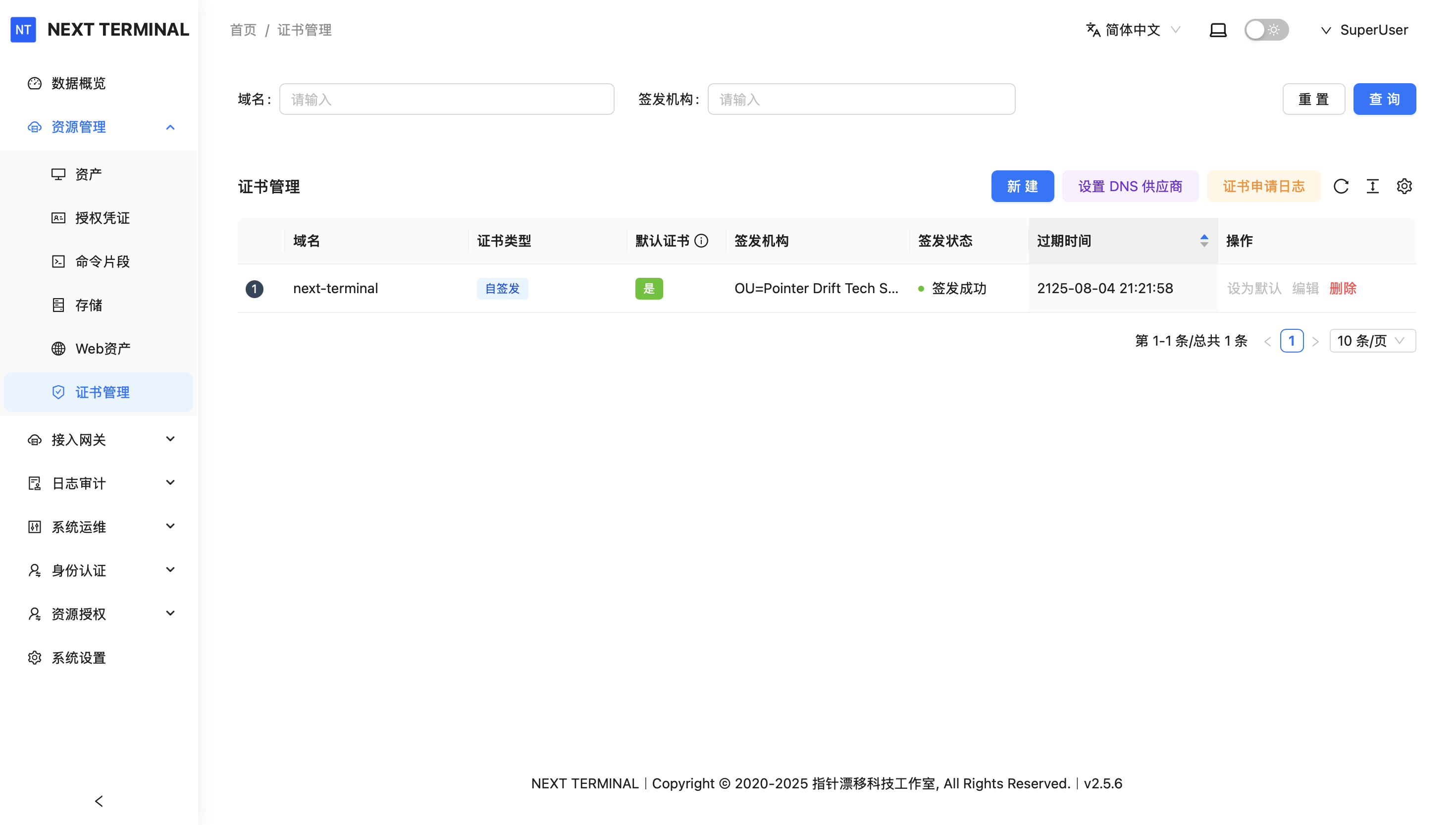
Task: Toggle the dark mode theme switch
Action: point(1266,30)
